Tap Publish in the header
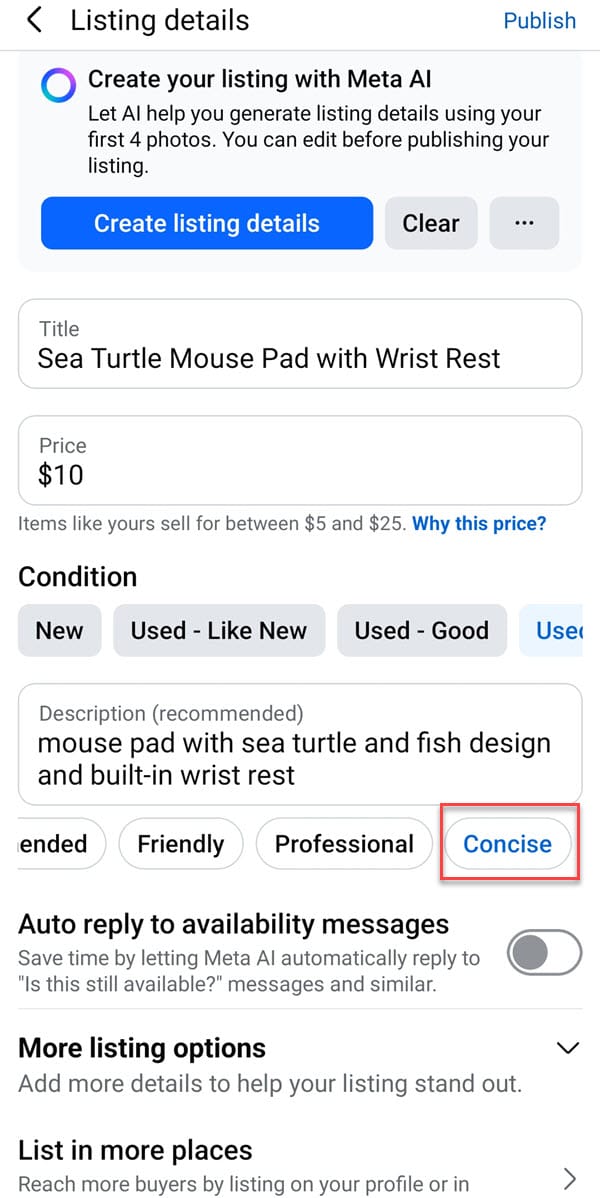Viewport: 600px width, 1198px height. pyautogui.click(x=539, y=20)
